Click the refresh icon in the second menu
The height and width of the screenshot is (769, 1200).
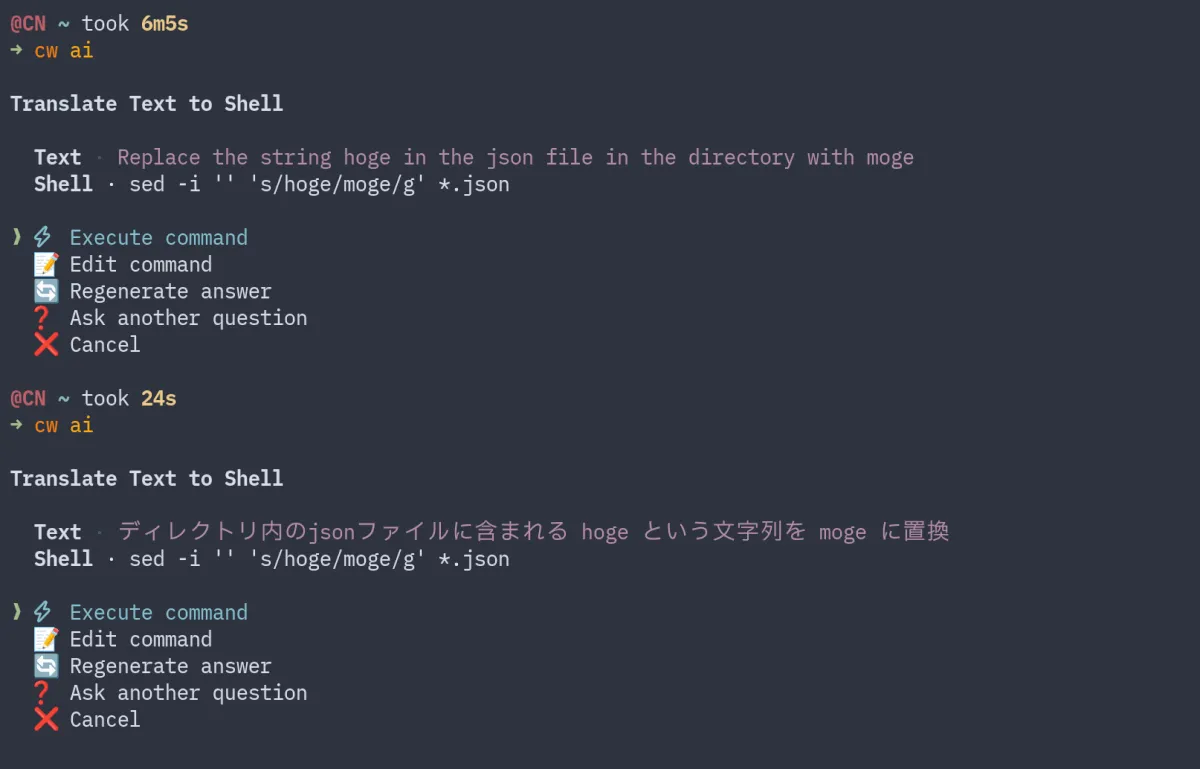[x=46, y=666]
